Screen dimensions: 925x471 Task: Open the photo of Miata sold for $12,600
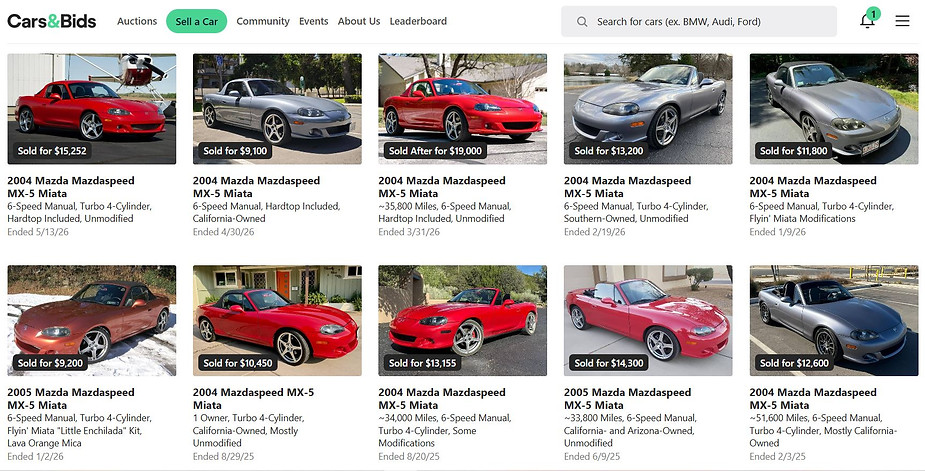click(834, 320)
